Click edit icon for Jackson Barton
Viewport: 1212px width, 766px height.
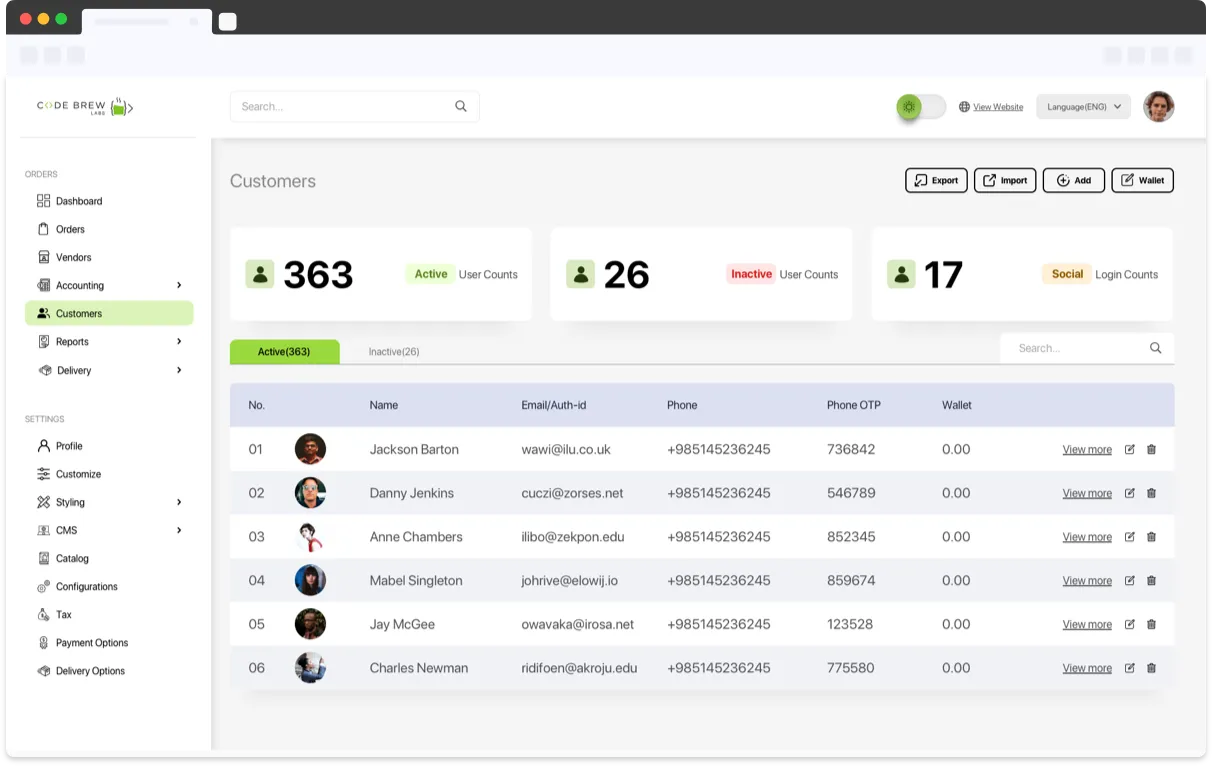click(x=1129, y=450)
